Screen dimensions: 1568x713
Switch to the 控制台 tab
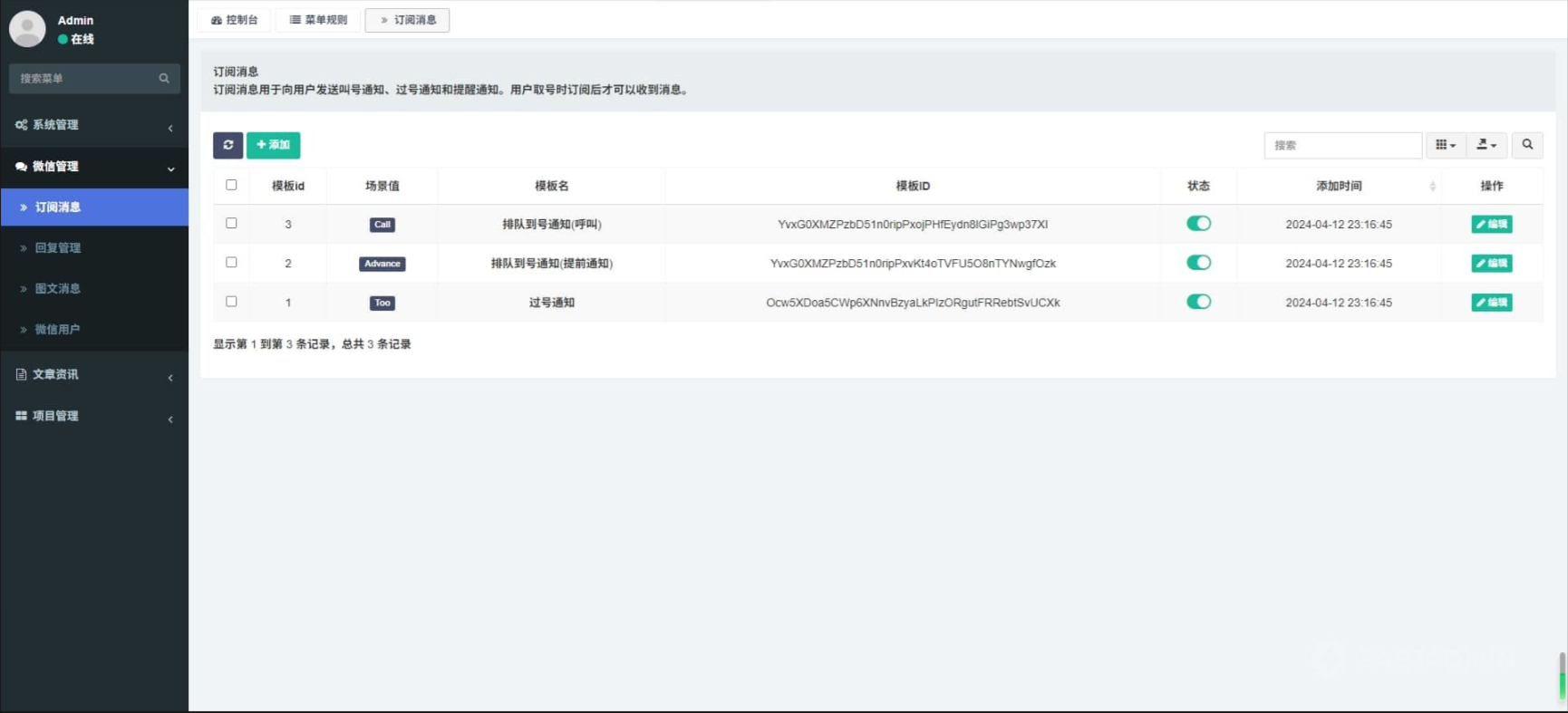point(235,20)
